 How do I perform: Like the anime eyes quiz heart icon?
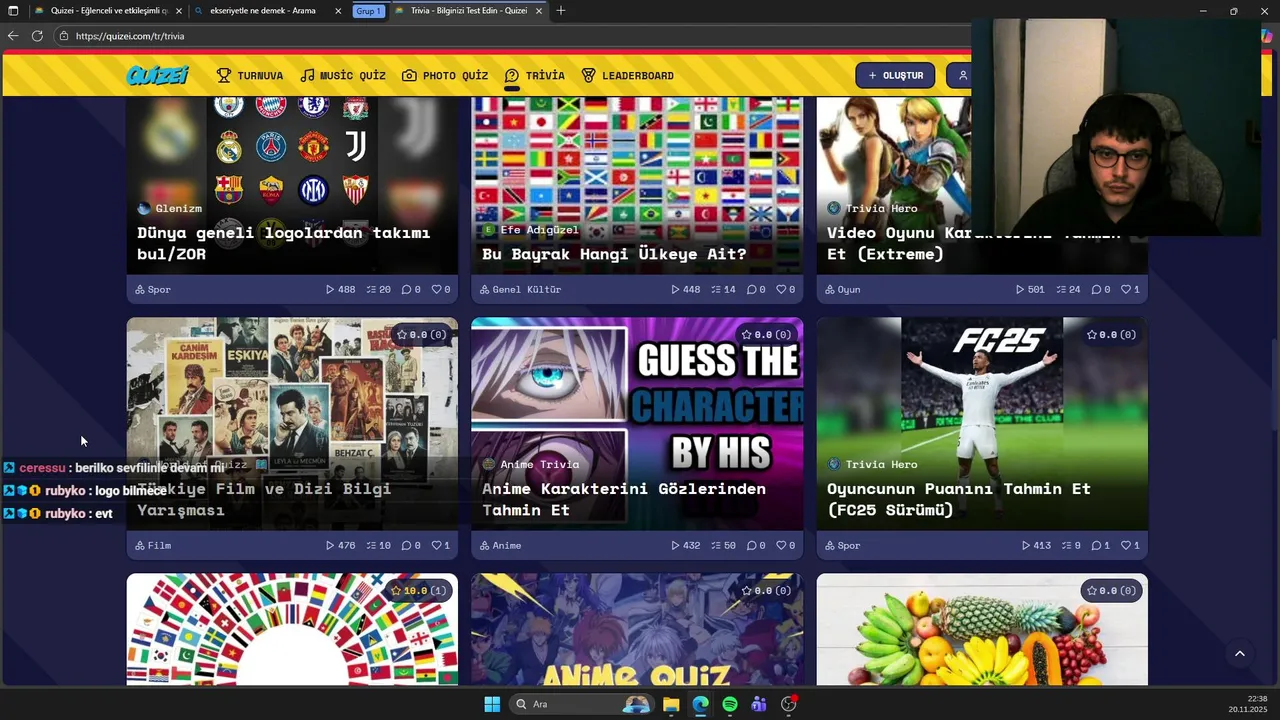point(782,545)
